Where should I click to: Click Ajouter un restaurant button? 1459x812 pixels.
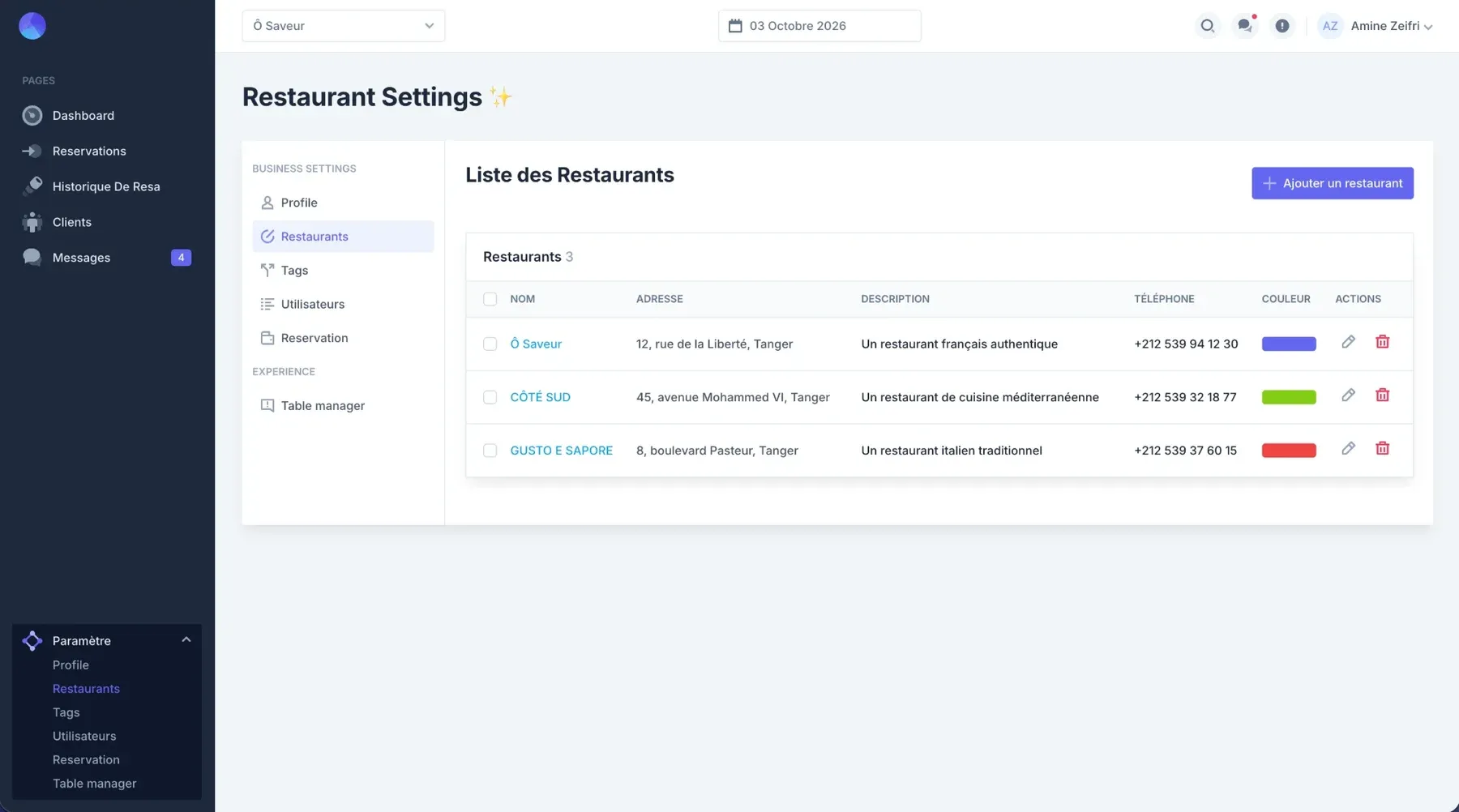pos(1333,183)
